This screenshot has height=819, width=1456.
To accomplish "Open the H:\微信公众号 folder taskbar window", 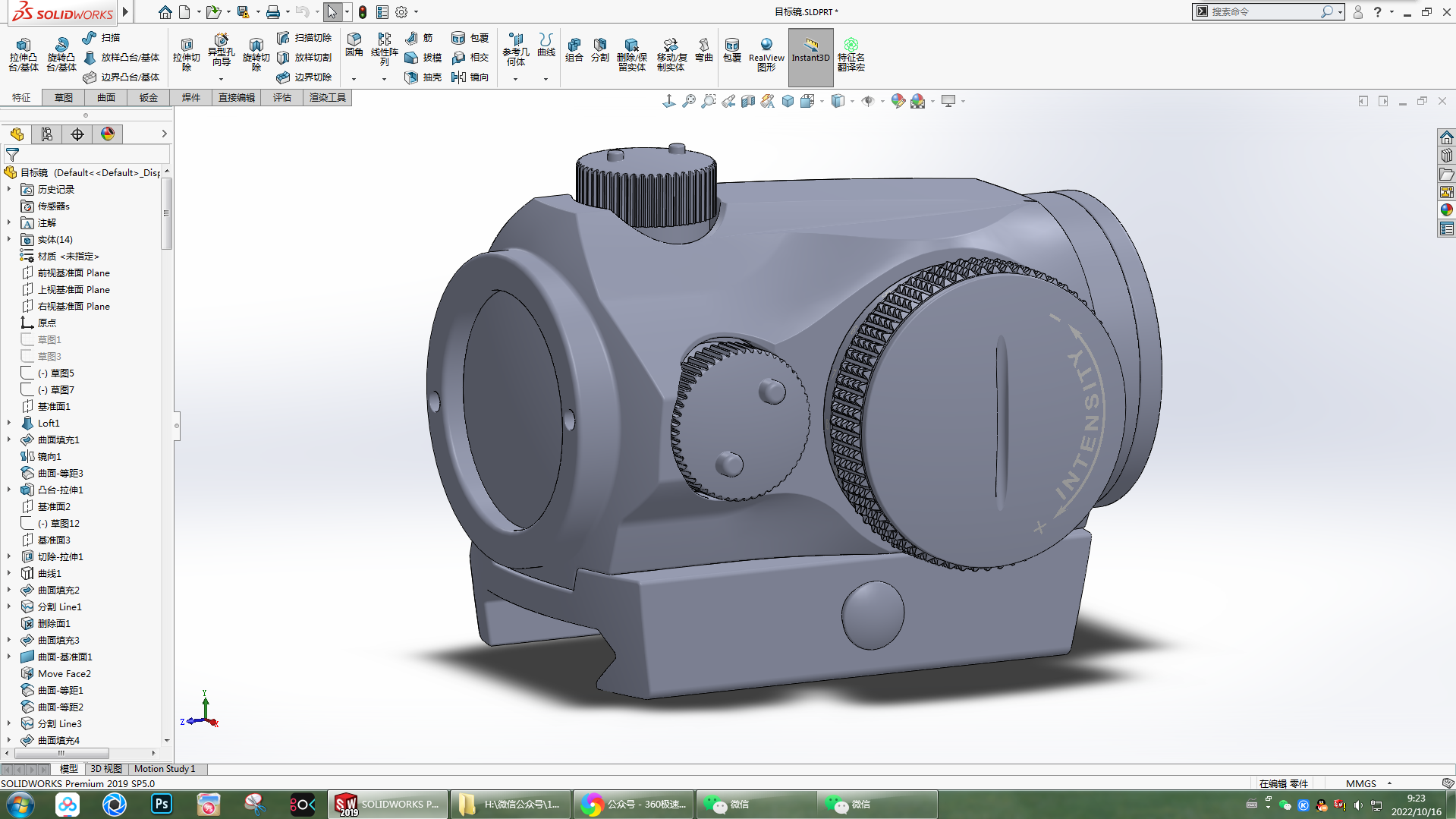I will pyautogui.click(x=510, y=805).
